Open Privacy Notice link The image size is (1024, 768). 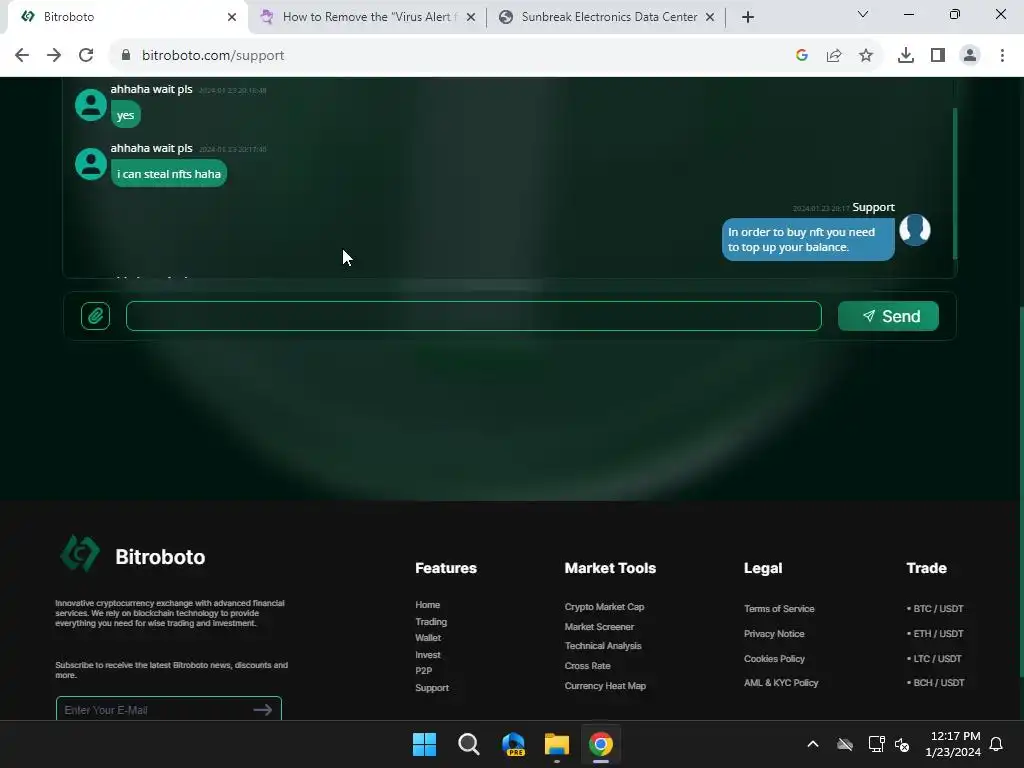774,633
